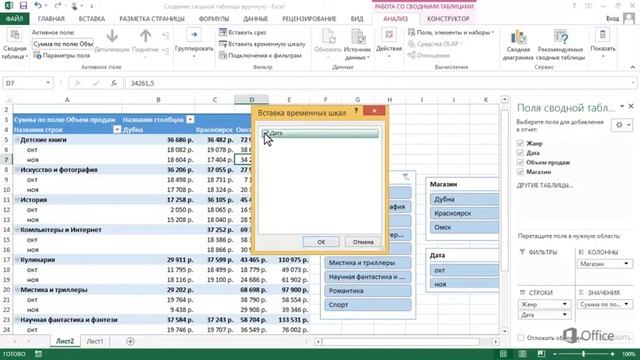The width and height of the screenshot is (640, 360).
Task: Close the pivot table fields pane
Action: (631, 106)
